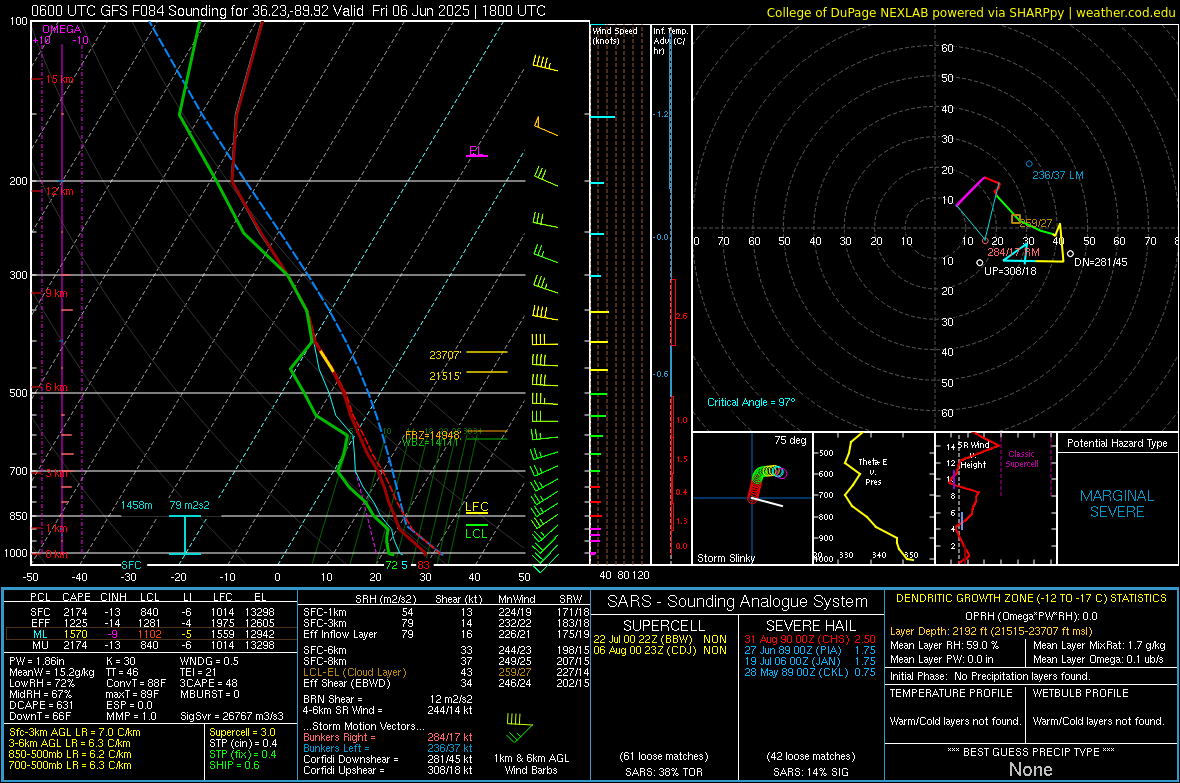Click the Sfc-3km AGL LR = 7.0 C/km line

[75, 732]
